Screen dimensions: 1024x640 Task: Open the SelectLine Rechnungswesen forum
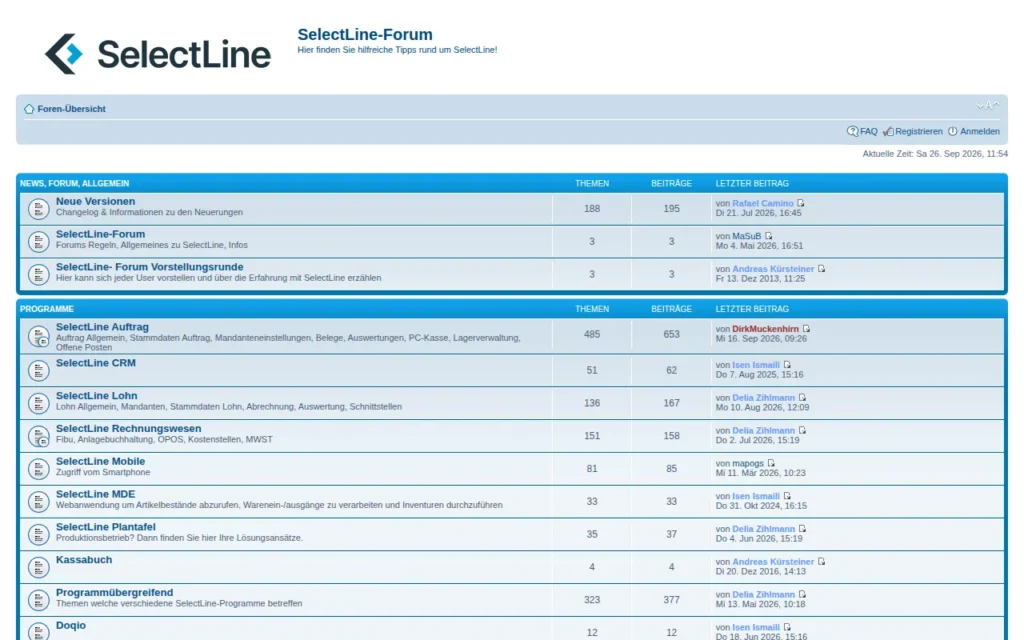point(129,428)
